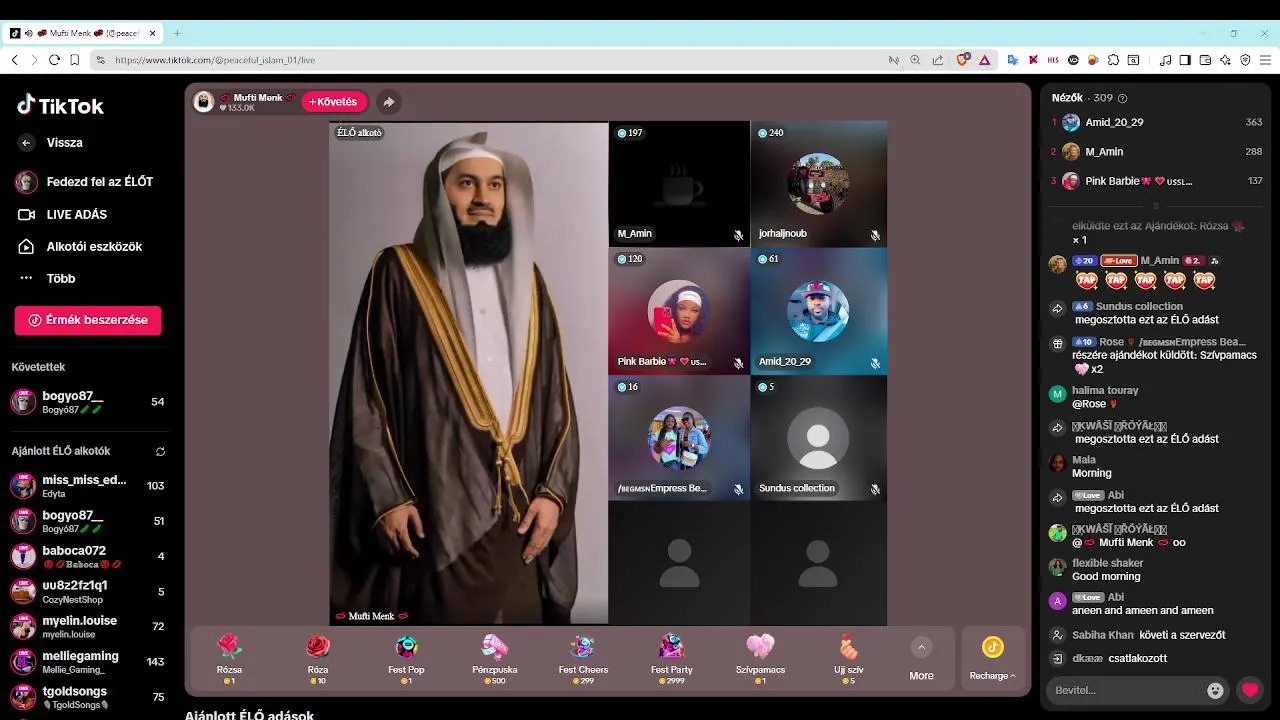Select the jorhaljnoub guest tile
Screen dimensions: 1280x720
point(819,184)
